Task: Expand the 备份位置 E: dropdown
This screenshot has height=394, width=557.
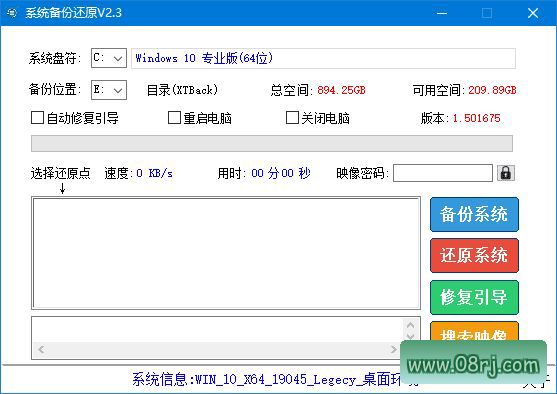Action: click(109, 90)
